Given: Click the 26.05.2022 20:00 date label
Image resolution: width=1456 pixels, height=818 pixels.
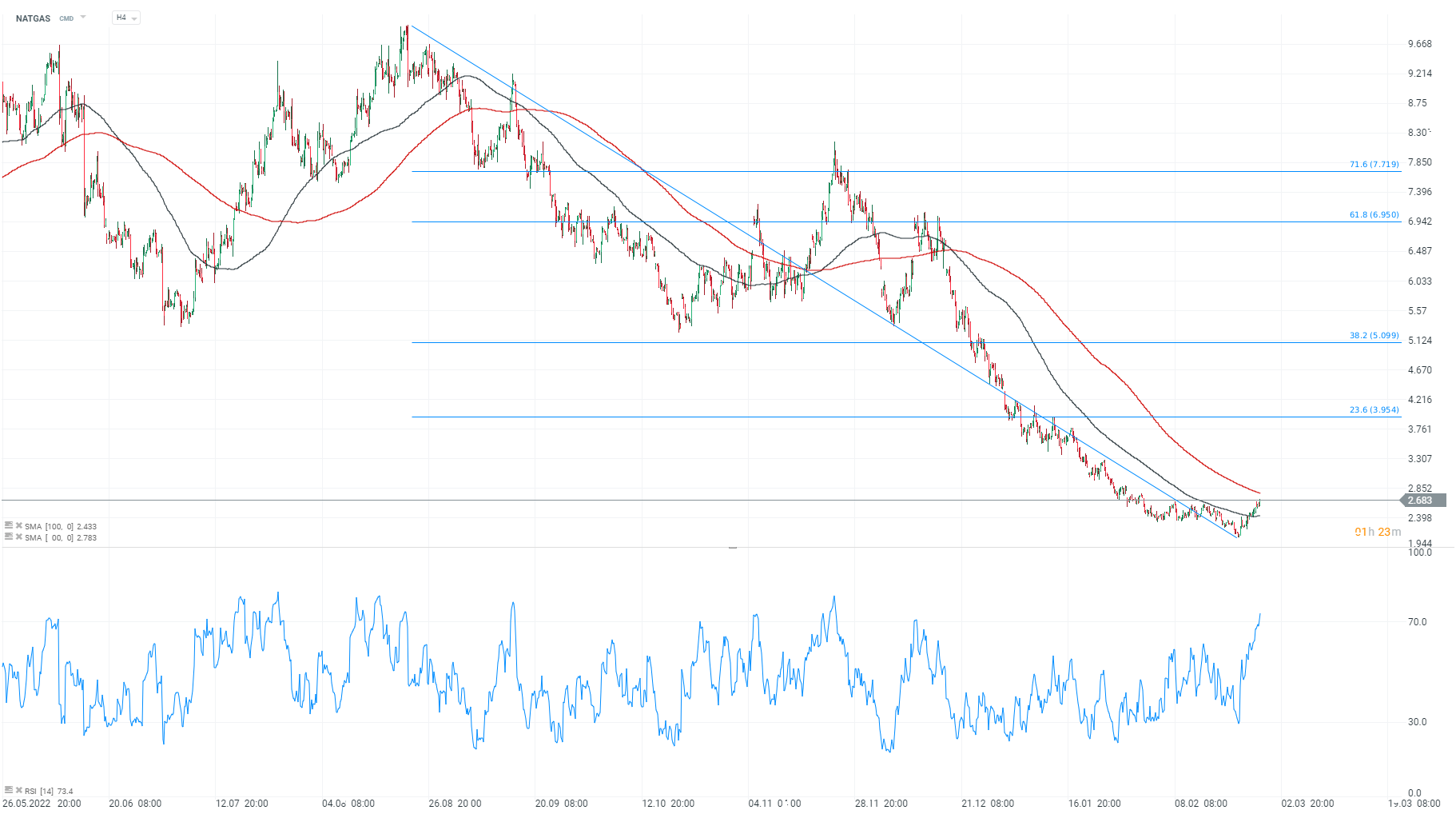Looking at the screenshot, I should 42,803.
